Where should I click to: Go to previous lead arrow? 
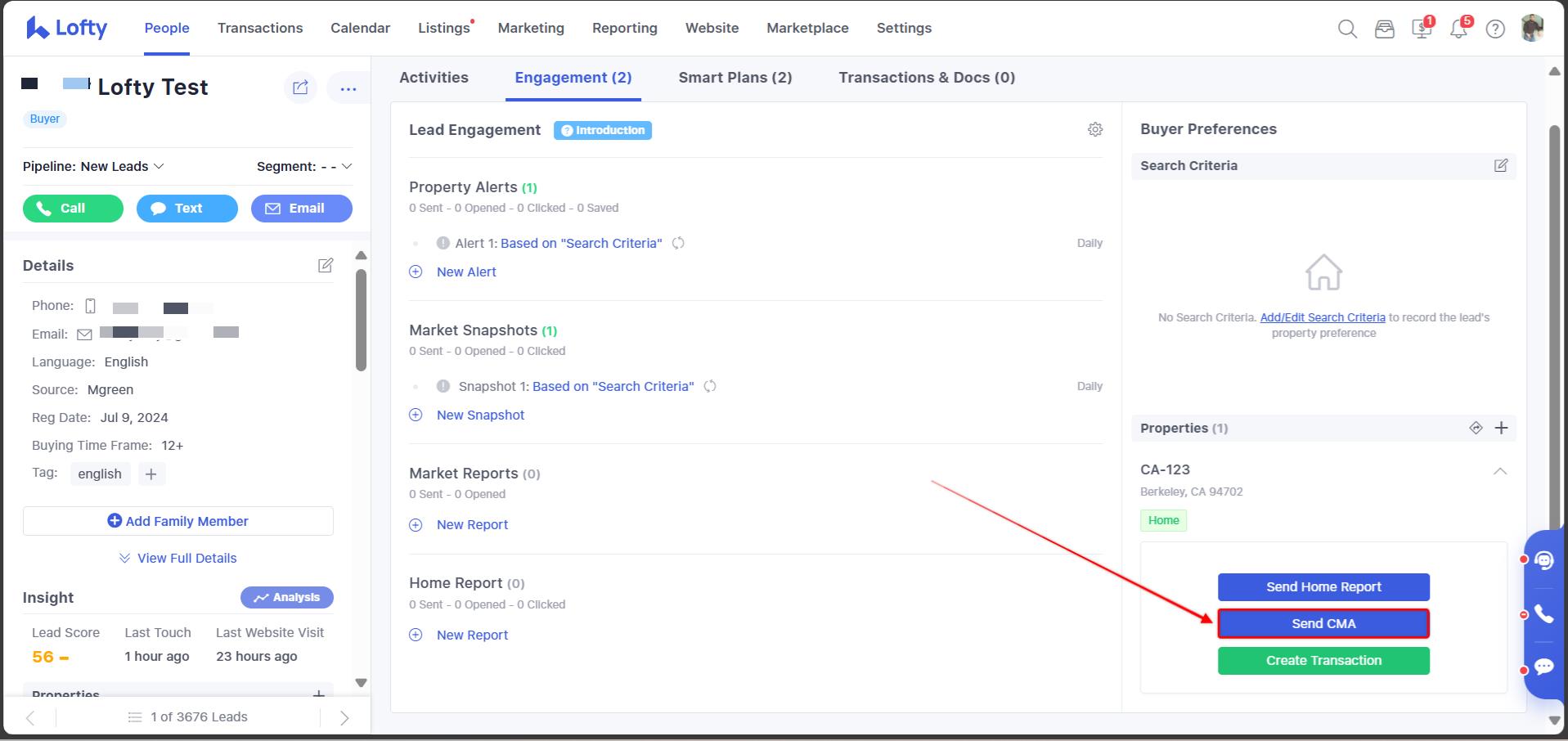[x=30, y=718]
